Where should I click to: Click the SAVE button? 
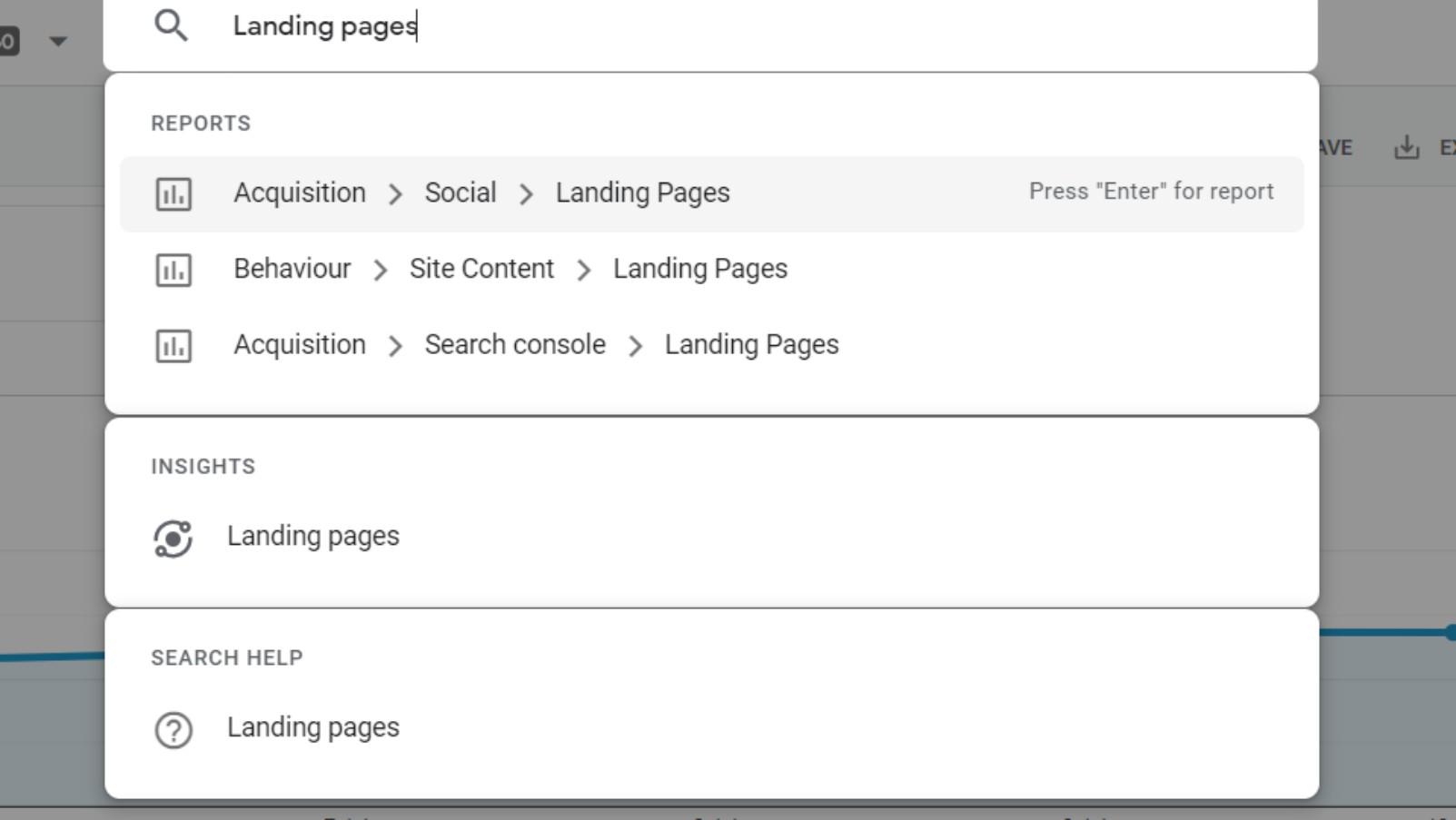point(1337,146)
